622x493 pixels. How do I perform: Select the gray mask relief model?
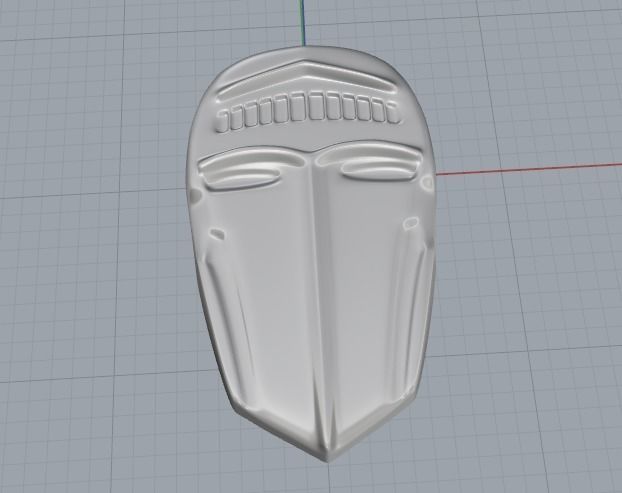311,254
